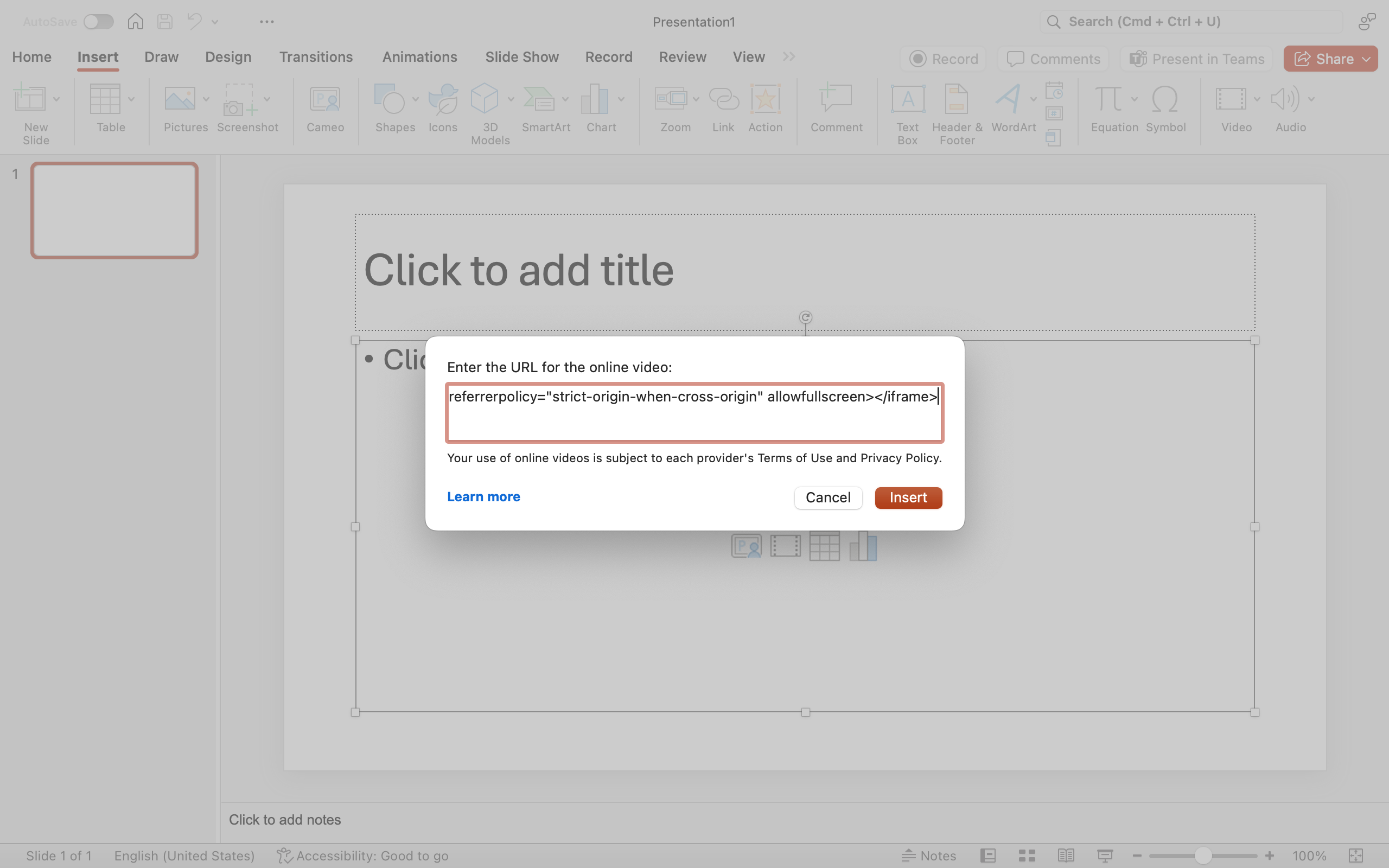Click the Comment ribbon icon
This screenshot has width=1389, height=868.
coord(836,98)
